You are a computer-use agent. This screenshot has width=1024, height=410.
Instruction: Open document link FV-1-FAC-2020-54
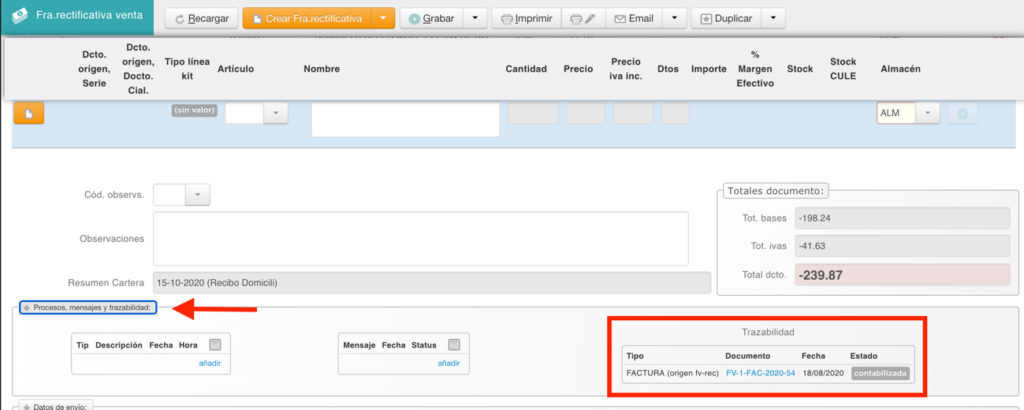760,373
